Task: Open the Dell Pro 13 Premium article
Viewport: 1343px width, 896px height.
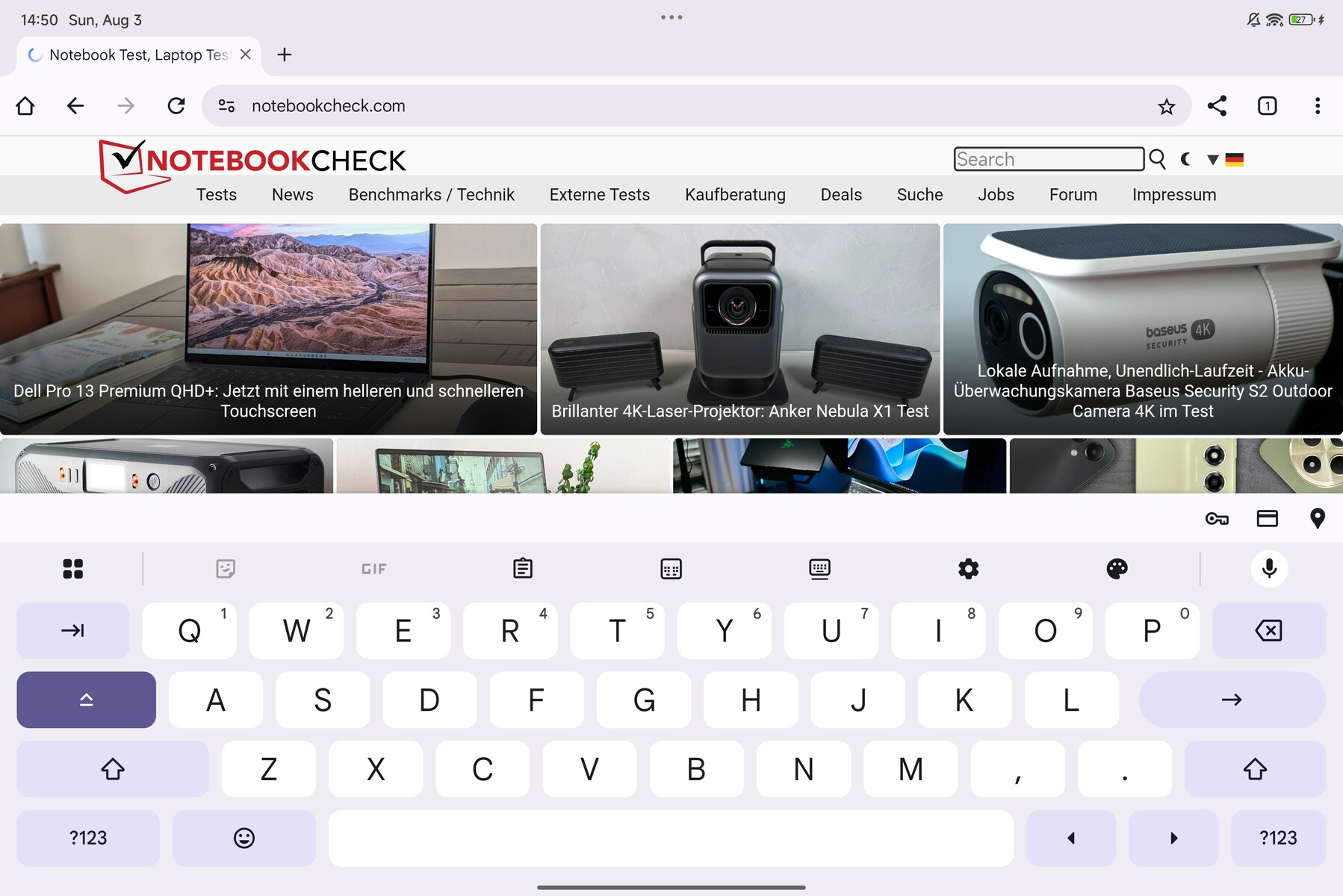Action: click(269, 329)
